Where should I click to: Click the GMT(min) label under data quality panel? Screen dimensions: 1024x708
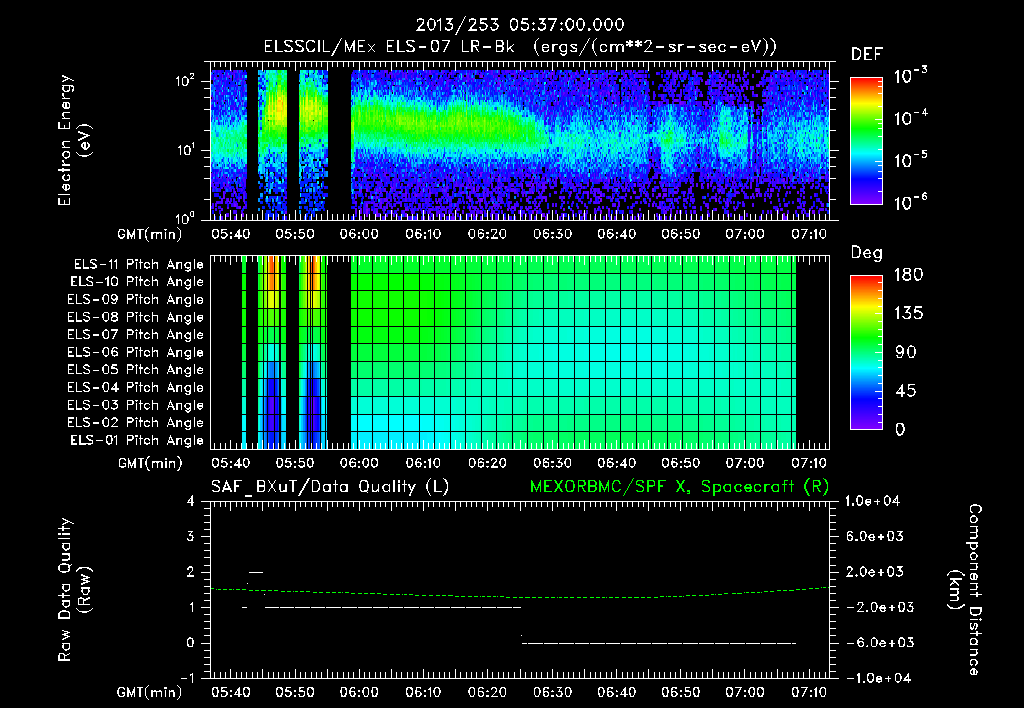point(150,693)
